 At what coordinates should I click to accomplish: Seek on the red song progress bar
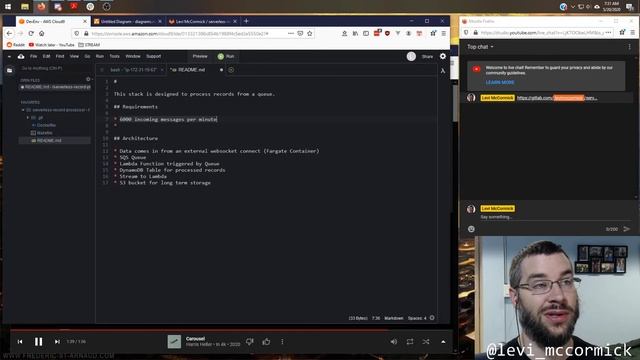231,330
